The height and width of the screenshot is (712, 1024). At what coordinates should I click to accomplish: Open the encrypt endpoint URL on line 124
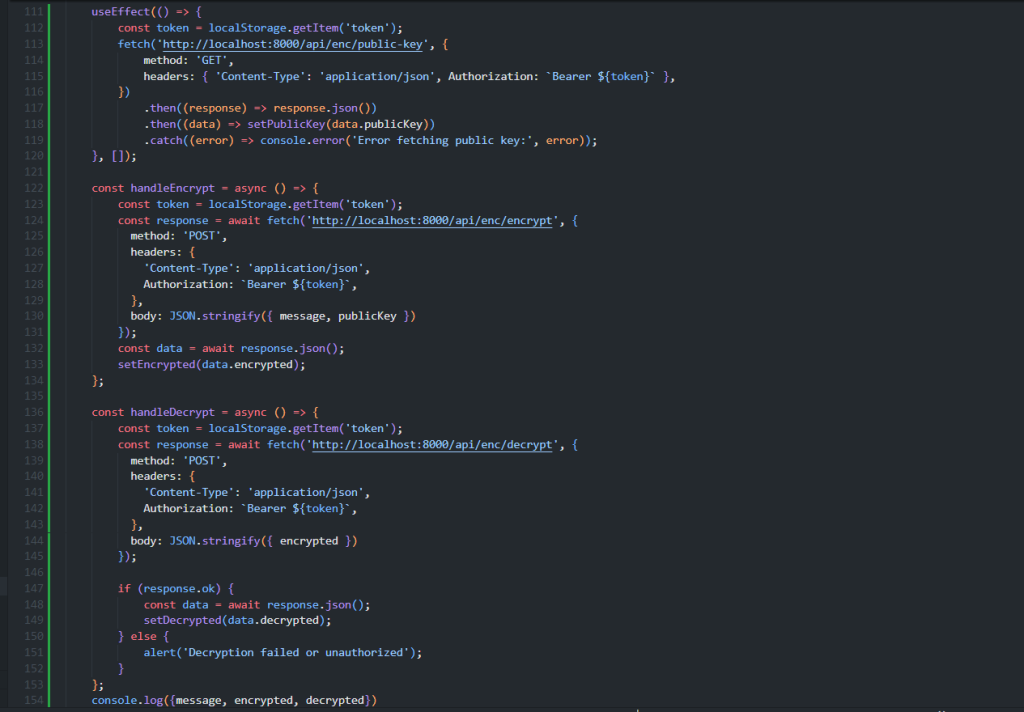[x=434, y=220]
